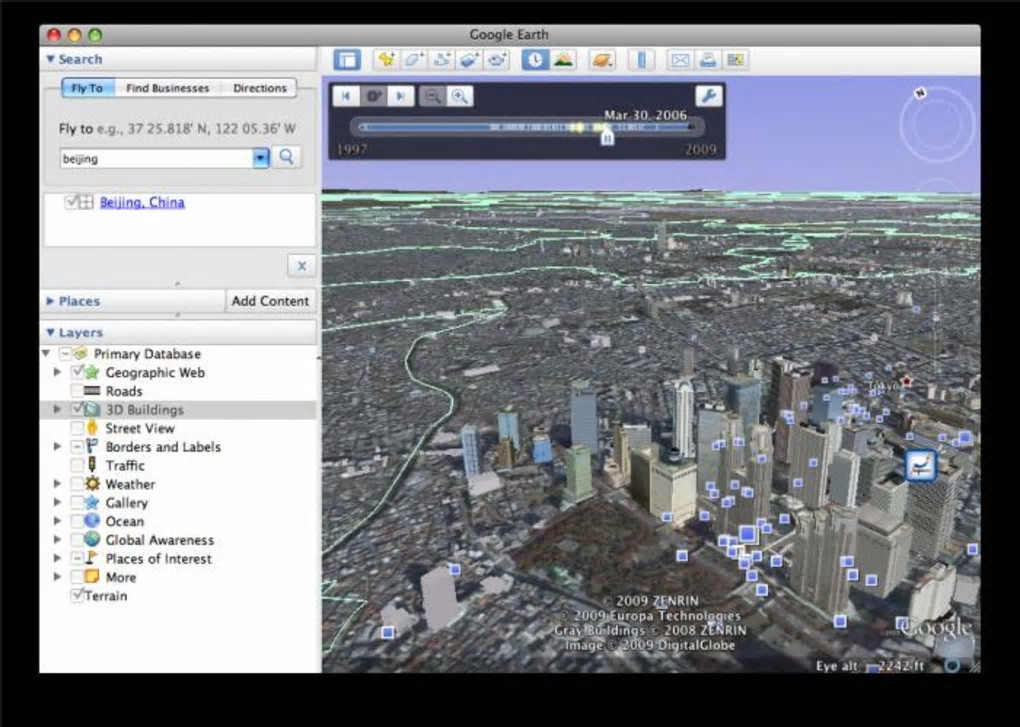Open time slider wrench options

click(x=708, y=96)
